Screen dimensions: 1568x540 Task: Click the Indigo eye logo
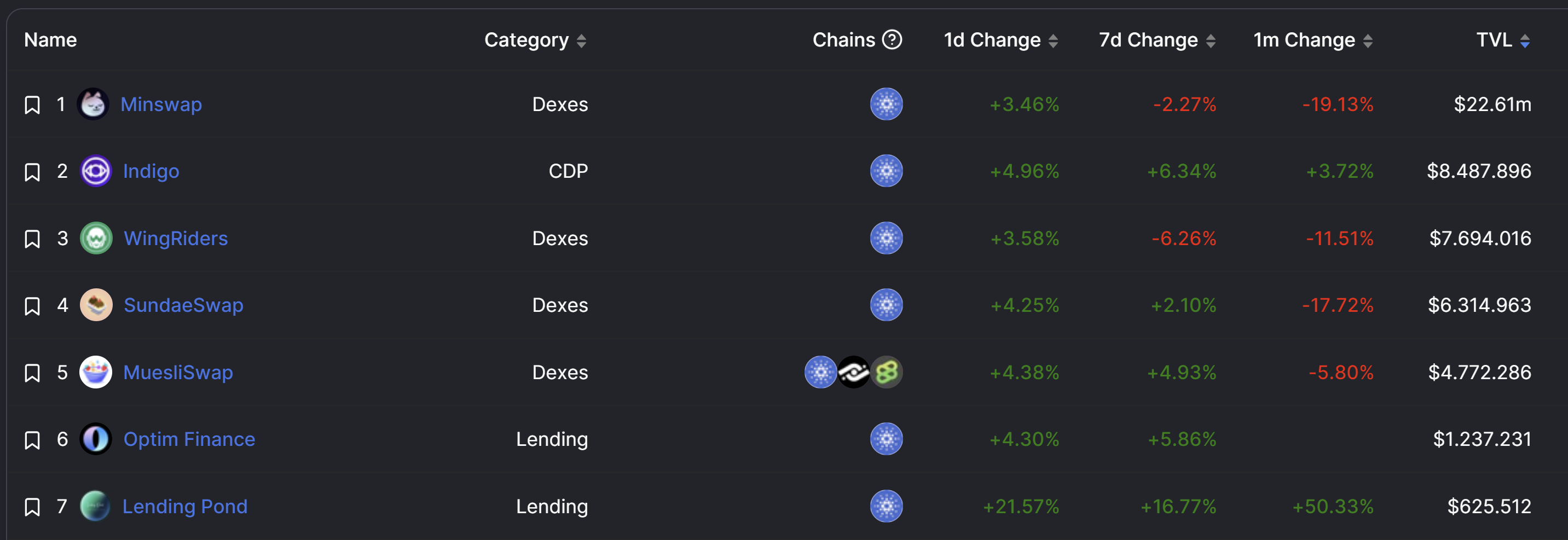coord(96,171)
